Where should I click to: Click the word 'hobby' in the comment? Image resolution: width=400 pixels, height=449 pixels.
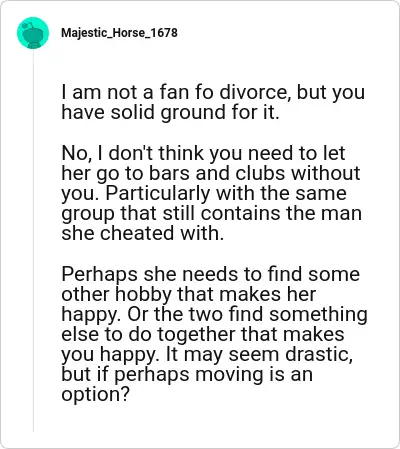(144, 294)
